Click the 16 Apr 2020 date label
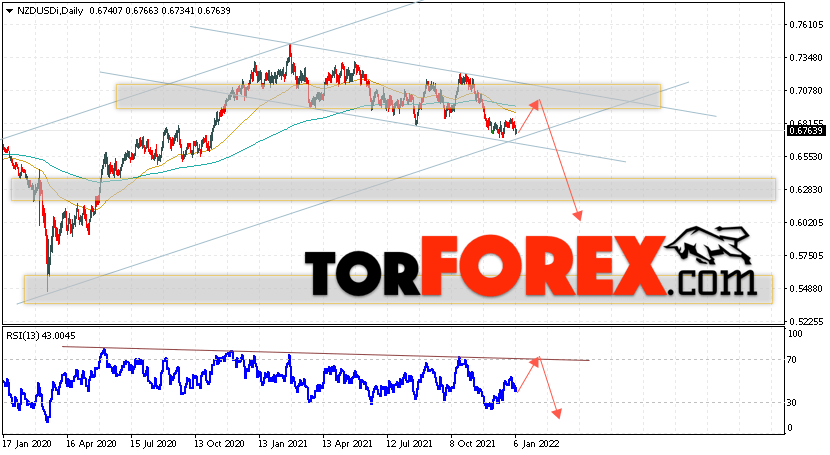This screenshot has width=830, height=455. 91,443
